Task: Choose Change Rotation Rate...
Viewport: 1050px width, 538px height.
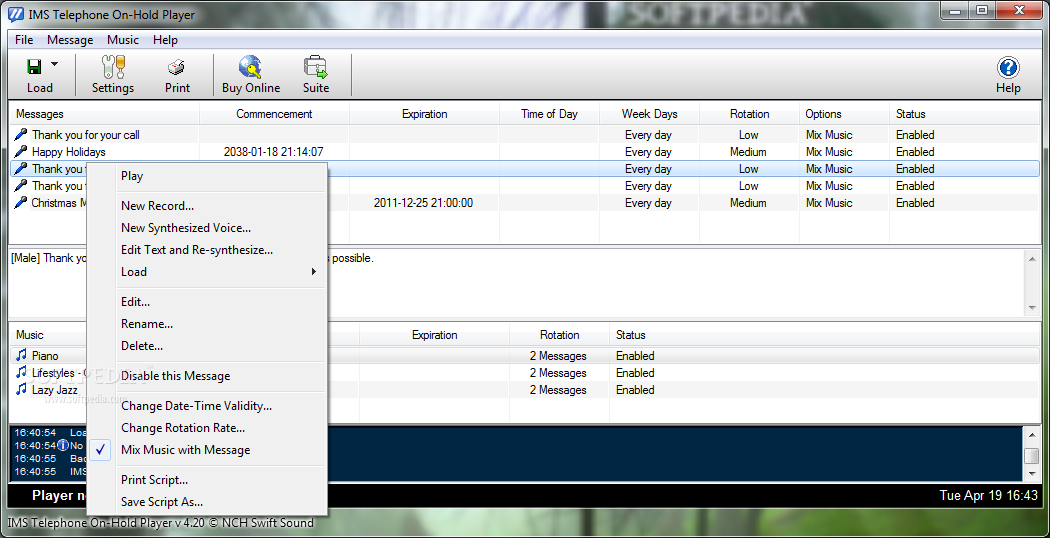Action: tap(207, 428)
